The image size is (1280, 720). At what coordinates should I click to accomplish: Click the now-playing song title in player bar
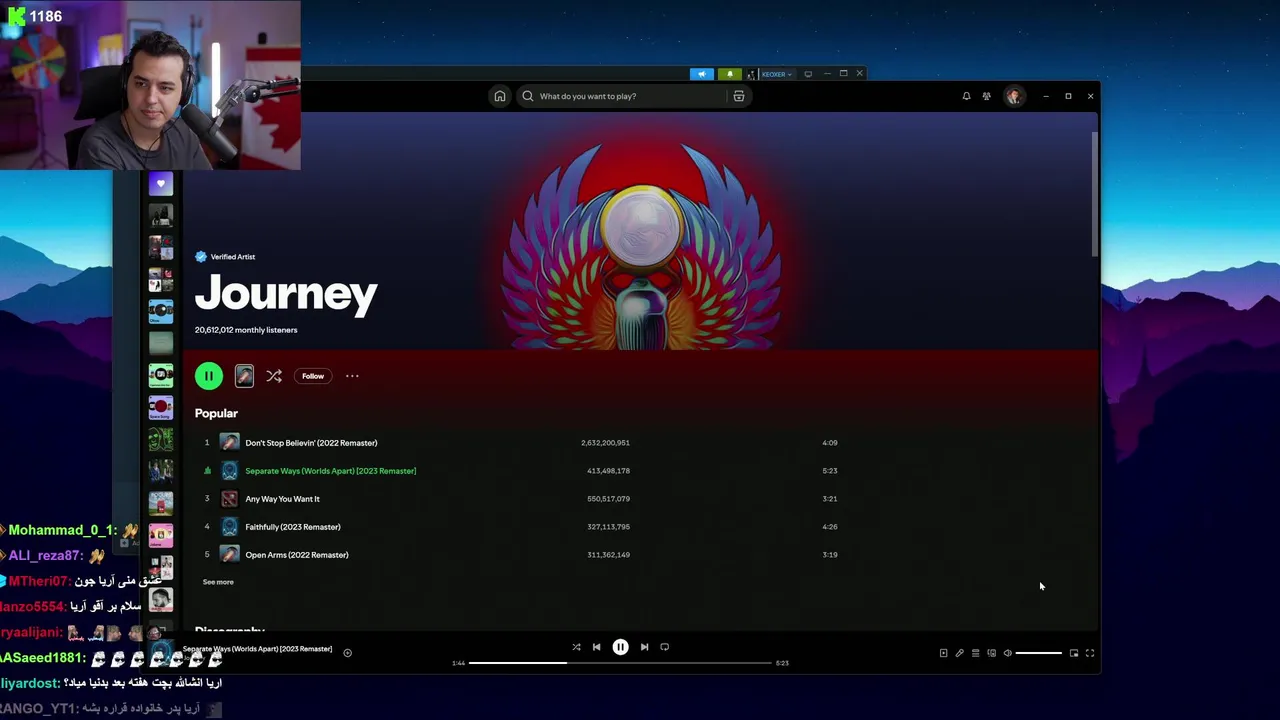click(x=257, y=649)
